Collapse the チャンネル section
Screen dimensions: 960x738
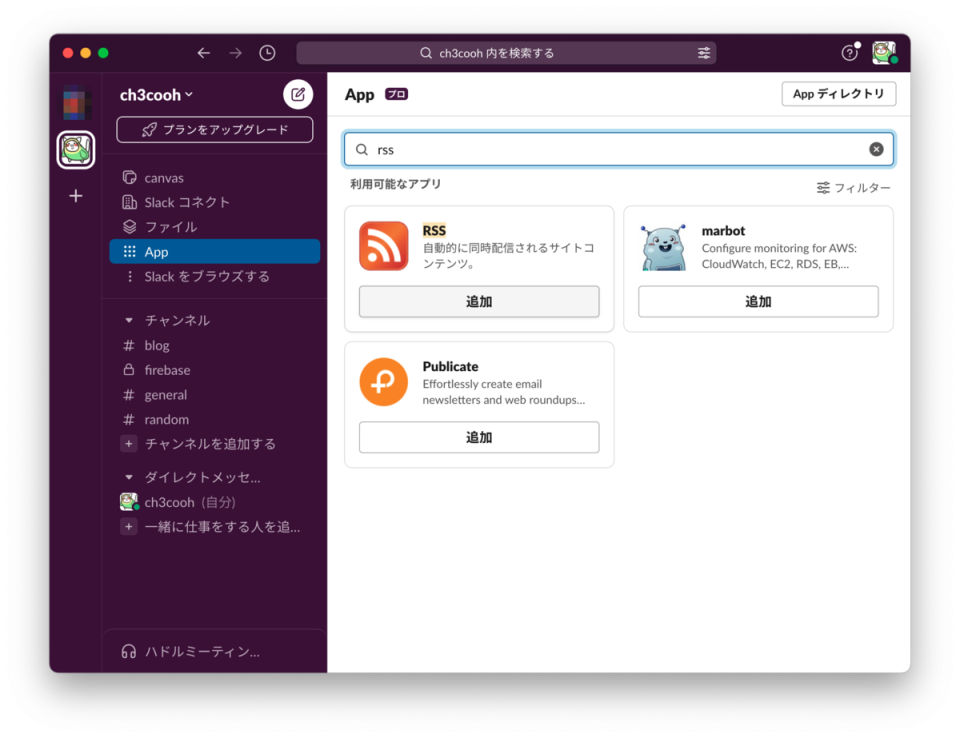click(128, 320)
